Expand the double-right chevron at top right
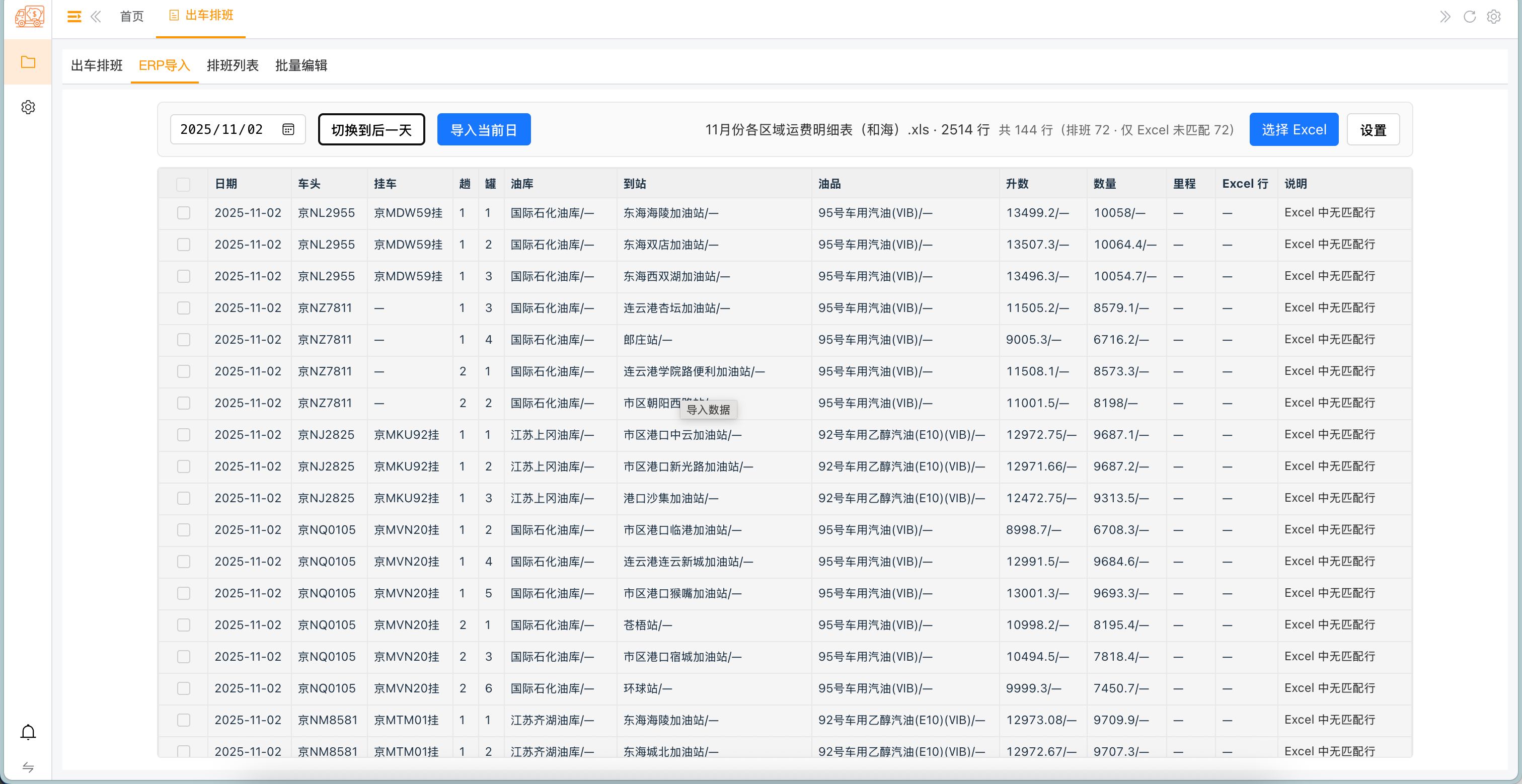The height and width of the screenshot is (784, 1522). tap(1445, 16)
